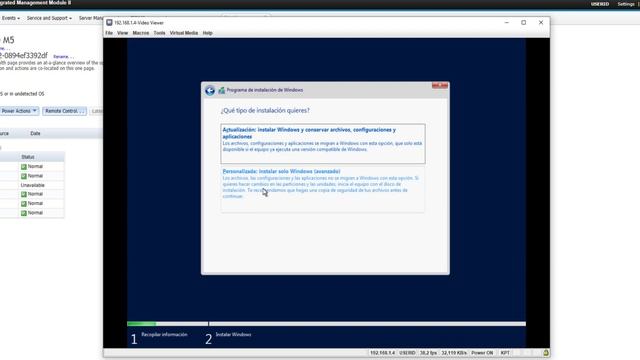This screenshot has height=360, width=640.
Task: Click the Windows setup program icon
Action: click(x=221, y=90)
